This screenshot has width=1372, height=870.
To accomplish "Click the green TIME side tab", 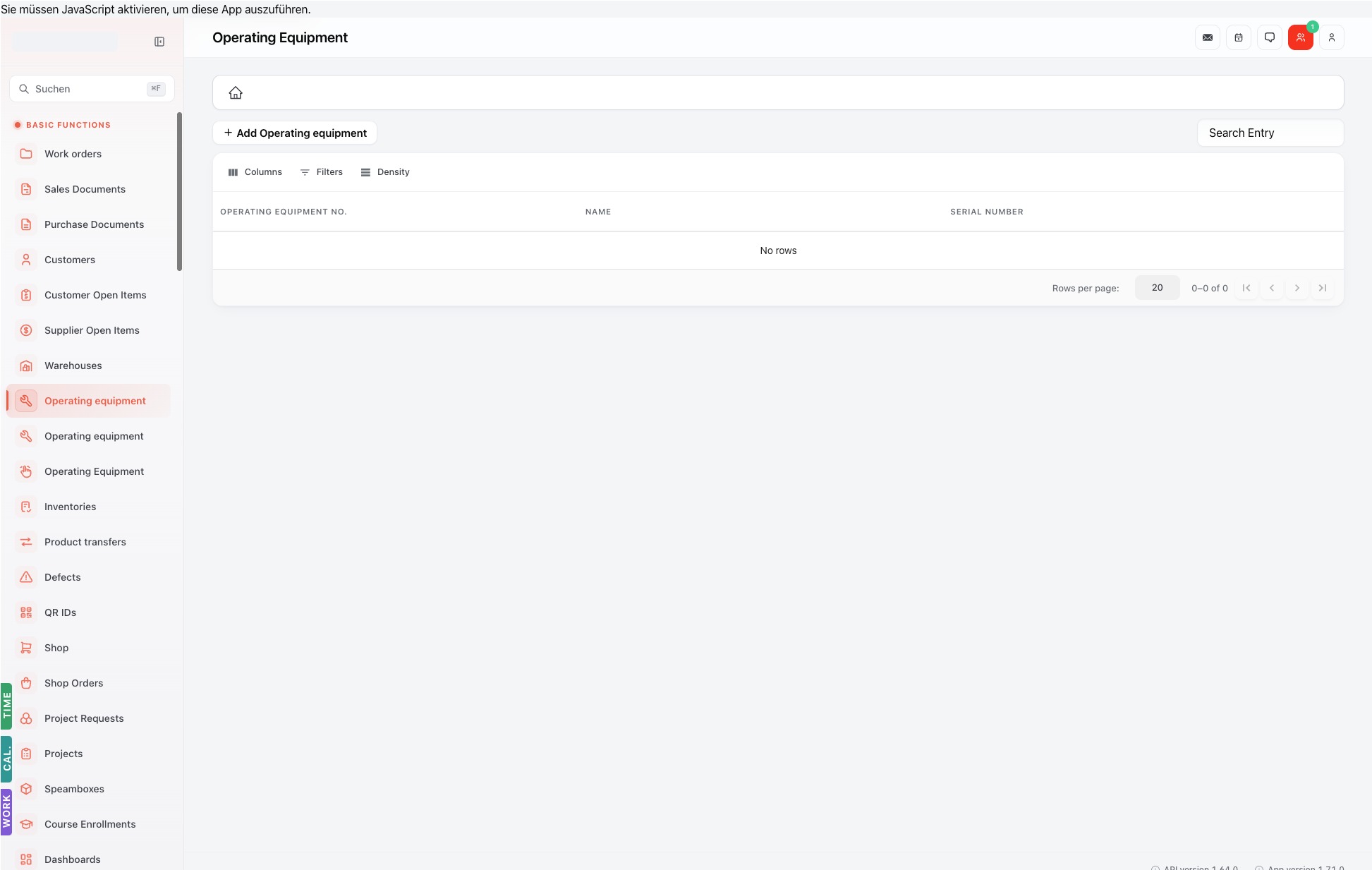I will [x=6, y=706].
